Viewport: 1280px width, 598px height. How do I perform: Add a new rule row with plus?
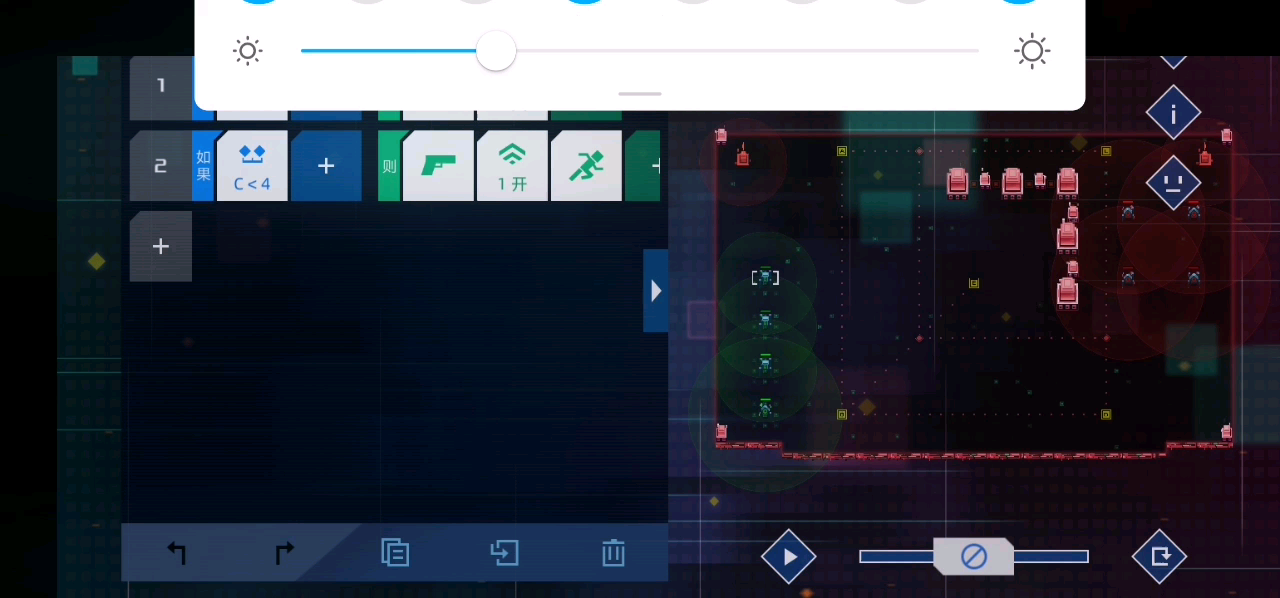161,246
